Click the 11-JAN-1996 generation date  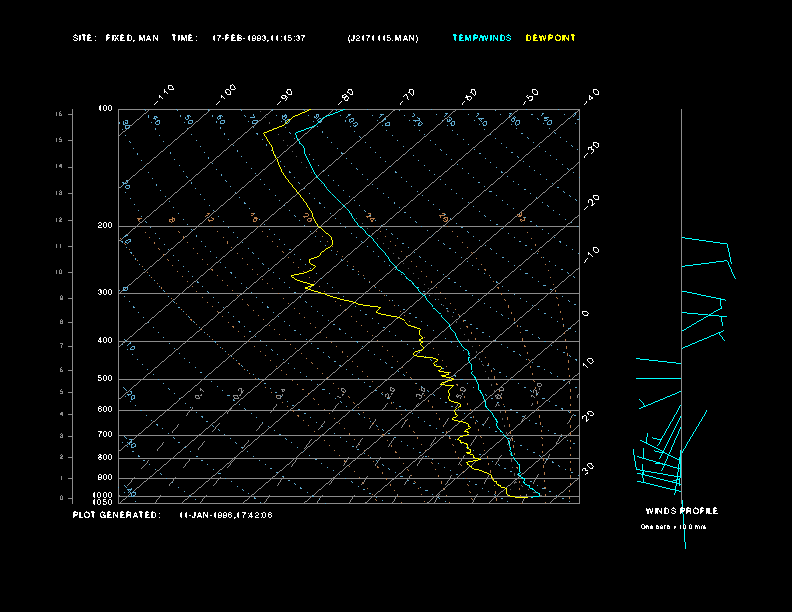coord(226,515)
